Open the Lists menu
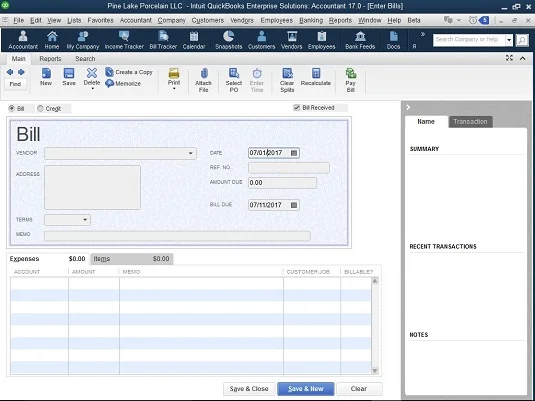The height and width of the screenshot is (401, 535). [74, 20]
